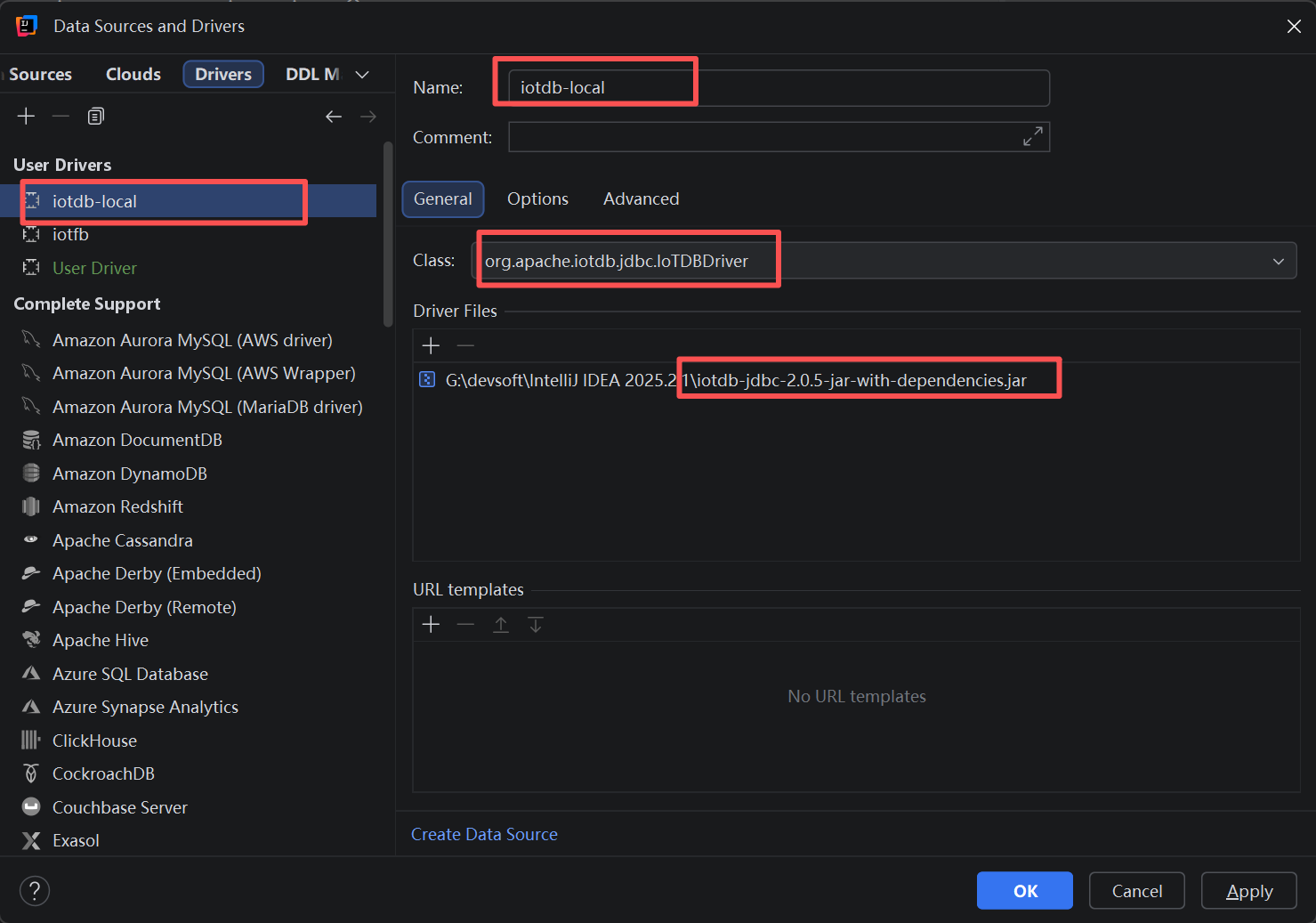Navigate forward with the right arrow

[368, 117]
